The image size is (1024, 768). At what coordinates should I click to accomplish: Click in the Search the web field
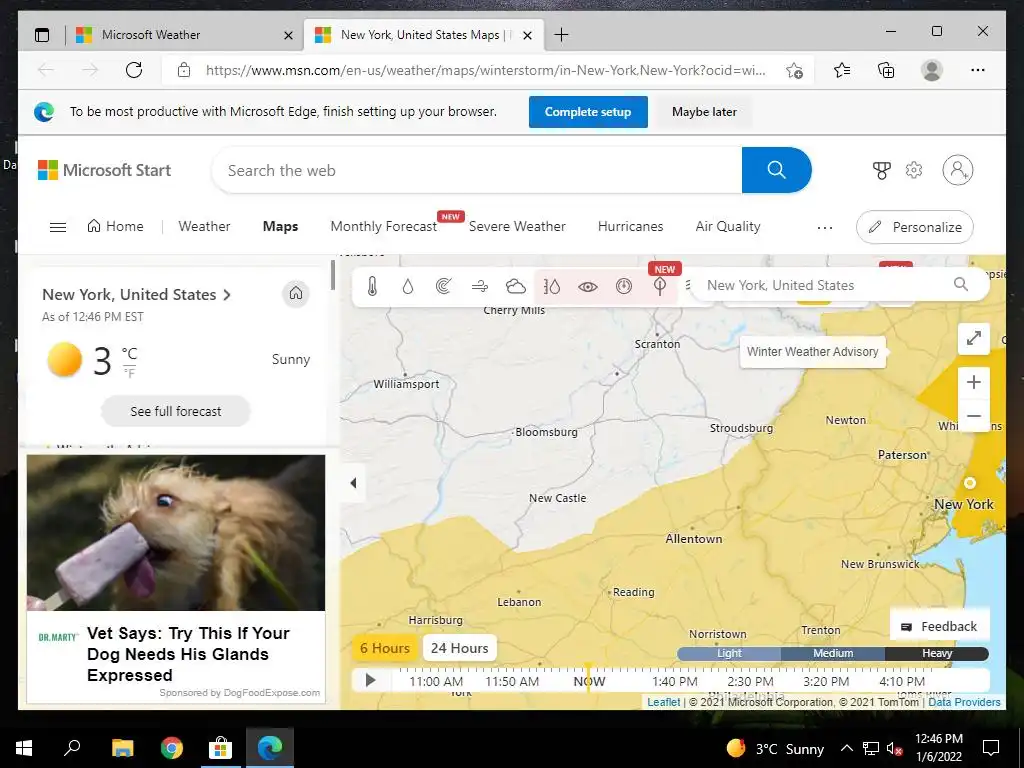click(477, 170)
